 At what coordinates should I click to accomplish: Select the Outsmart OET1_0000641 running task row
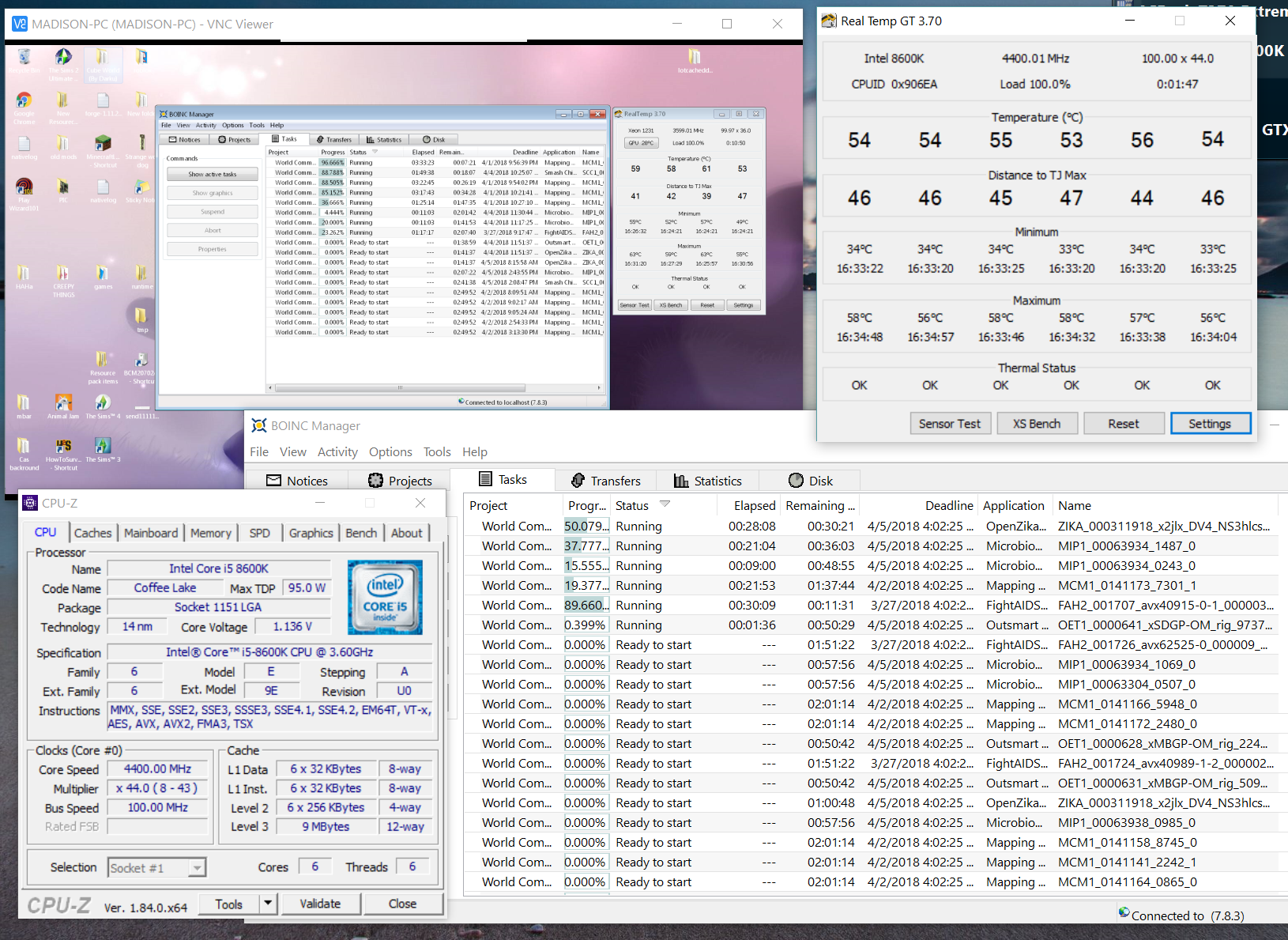(x=870, y=625)
